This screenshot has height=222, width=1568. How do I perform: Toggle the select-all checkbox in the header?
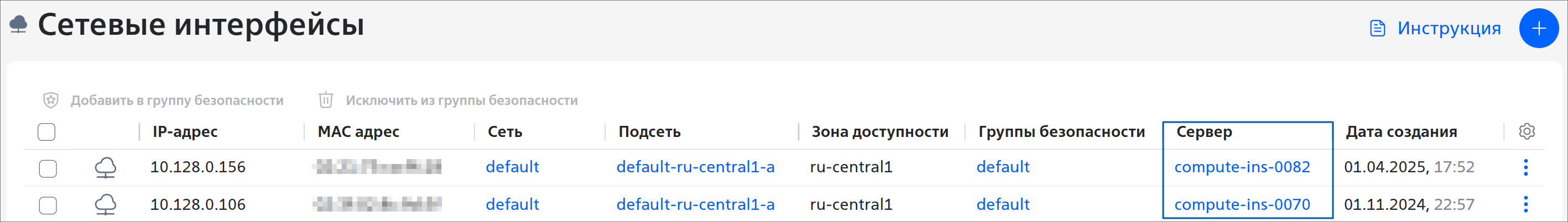(x=46, y=132)
